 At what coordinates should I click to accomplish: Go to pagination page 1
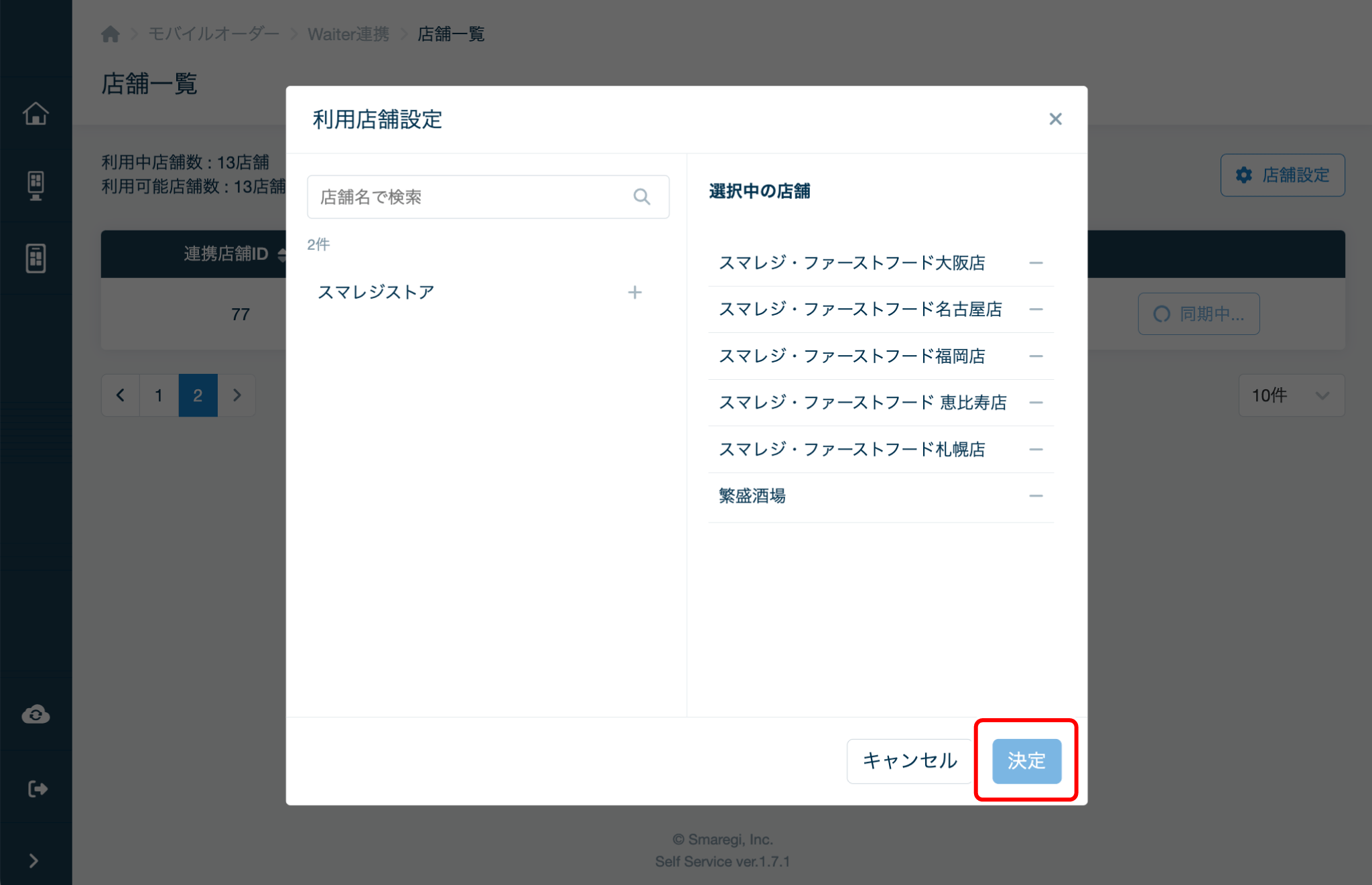tap(159, 395)
